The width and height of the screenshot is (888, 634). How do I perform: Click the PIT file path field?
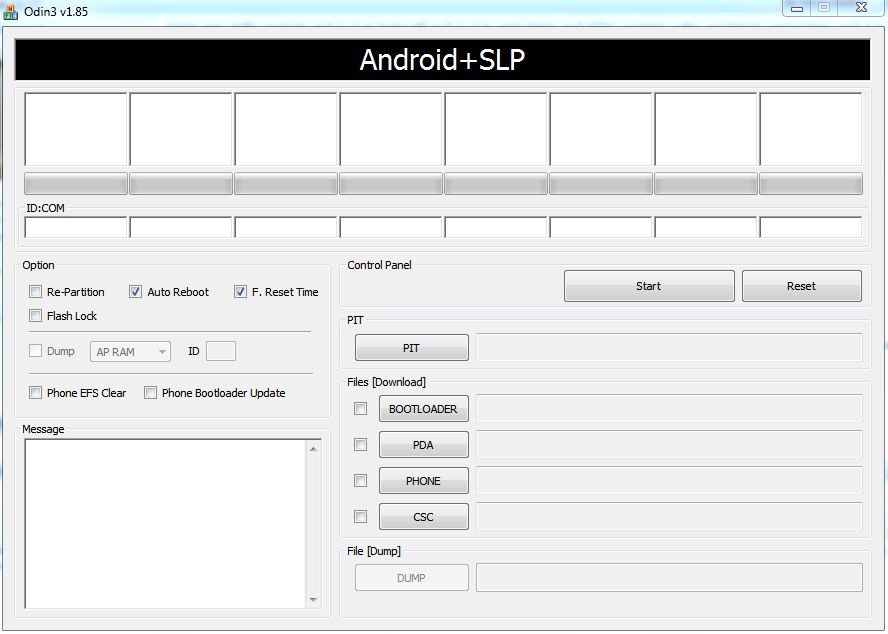coord(669,348)
